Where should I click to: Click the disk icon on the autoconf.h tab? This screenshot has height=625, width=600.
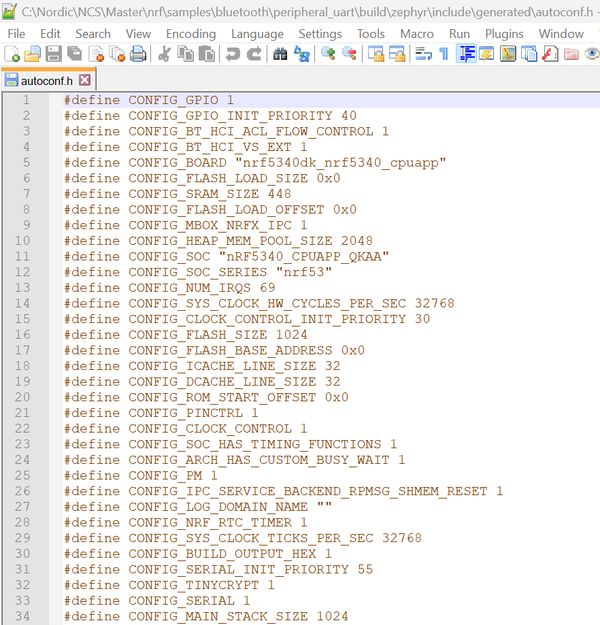click(11, 81)
